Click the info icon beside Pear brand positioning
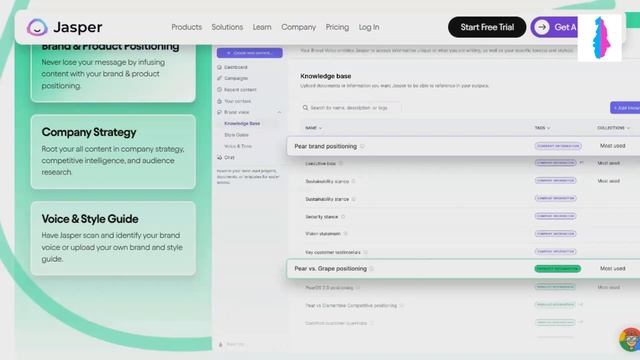Image resolution: width=640 pixels, height=360 pixels. [362, 146]
